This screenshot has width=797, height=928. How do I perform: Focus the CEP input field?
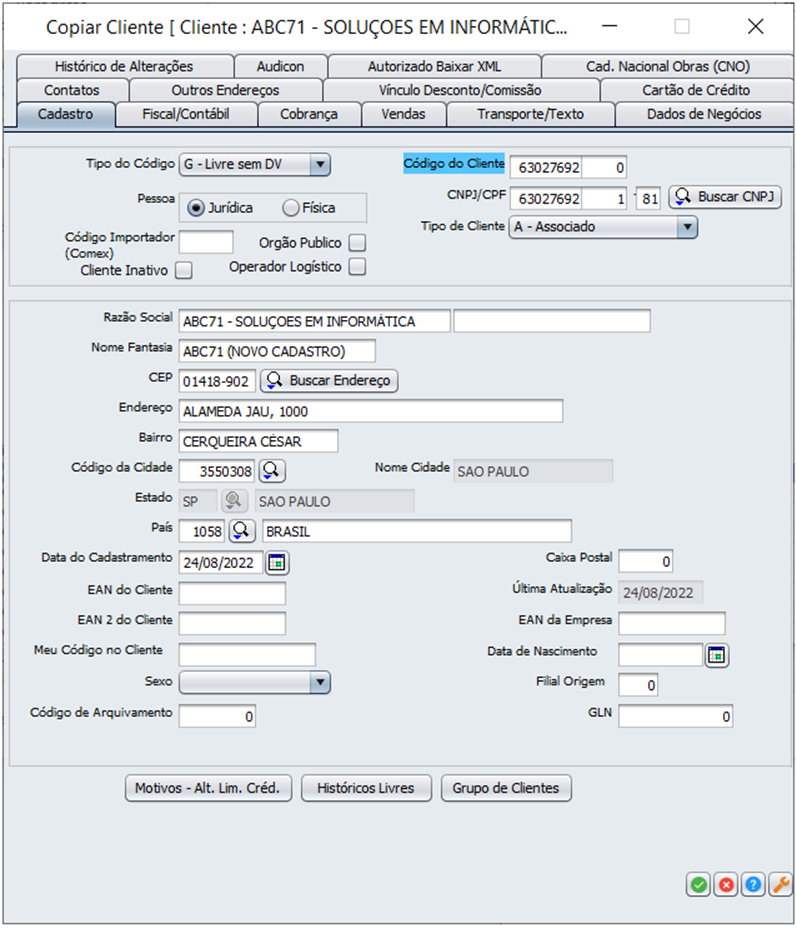[217, 382]
